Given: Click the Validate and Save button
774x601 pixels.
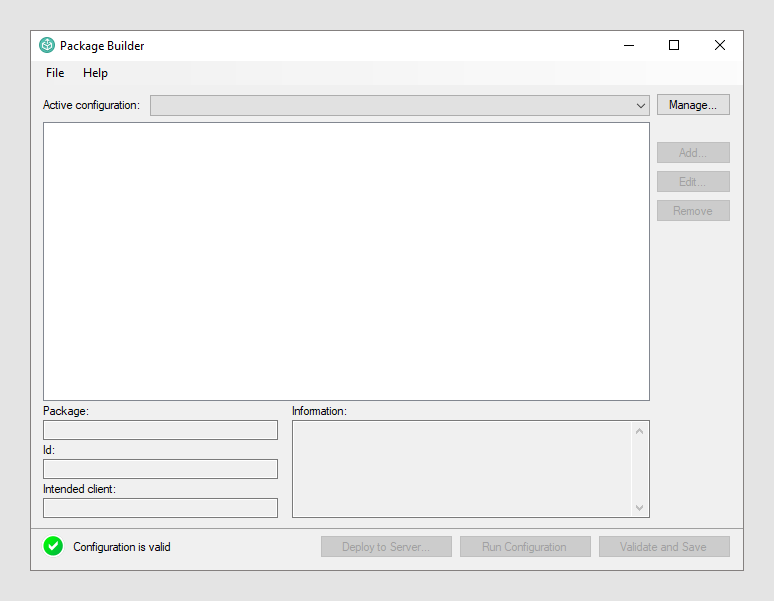Looking at the screenshot, I should [664, 547].
